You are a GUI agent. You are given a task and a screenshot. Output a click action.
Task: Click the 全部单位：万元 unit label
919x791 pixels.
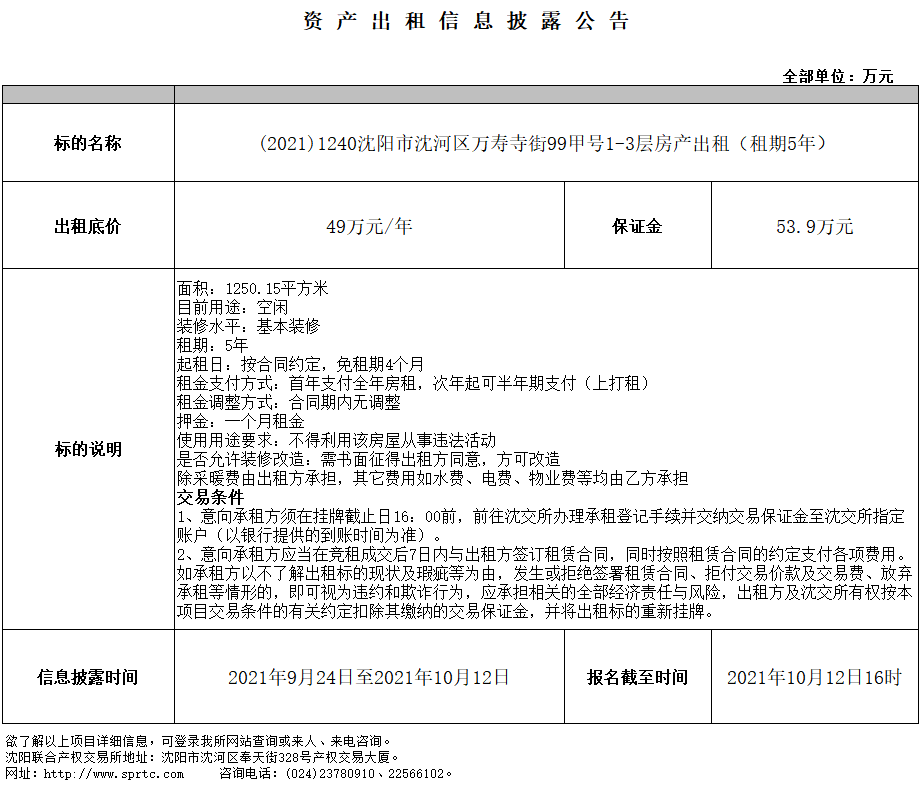point(838,76)
